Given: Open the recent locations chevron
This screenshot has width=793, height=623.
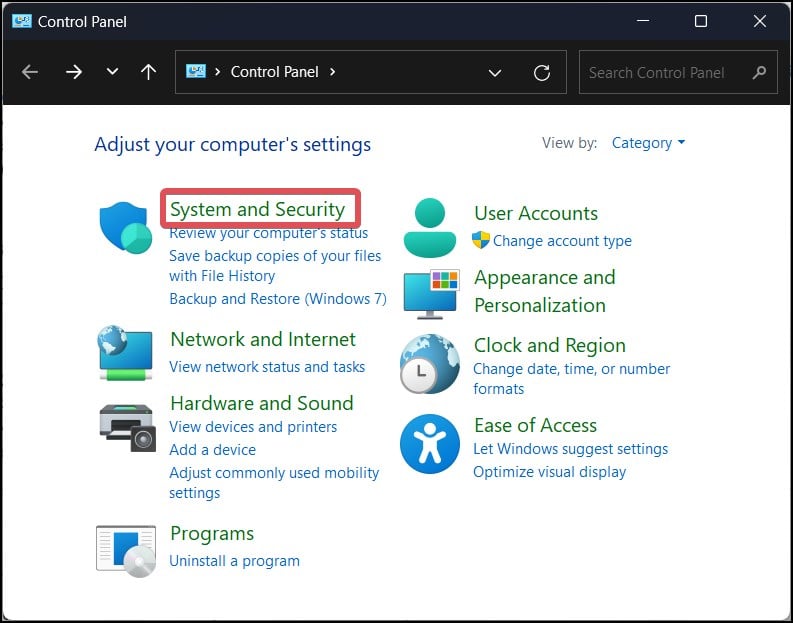Looking at the screenshot, I should coord(112,72).
